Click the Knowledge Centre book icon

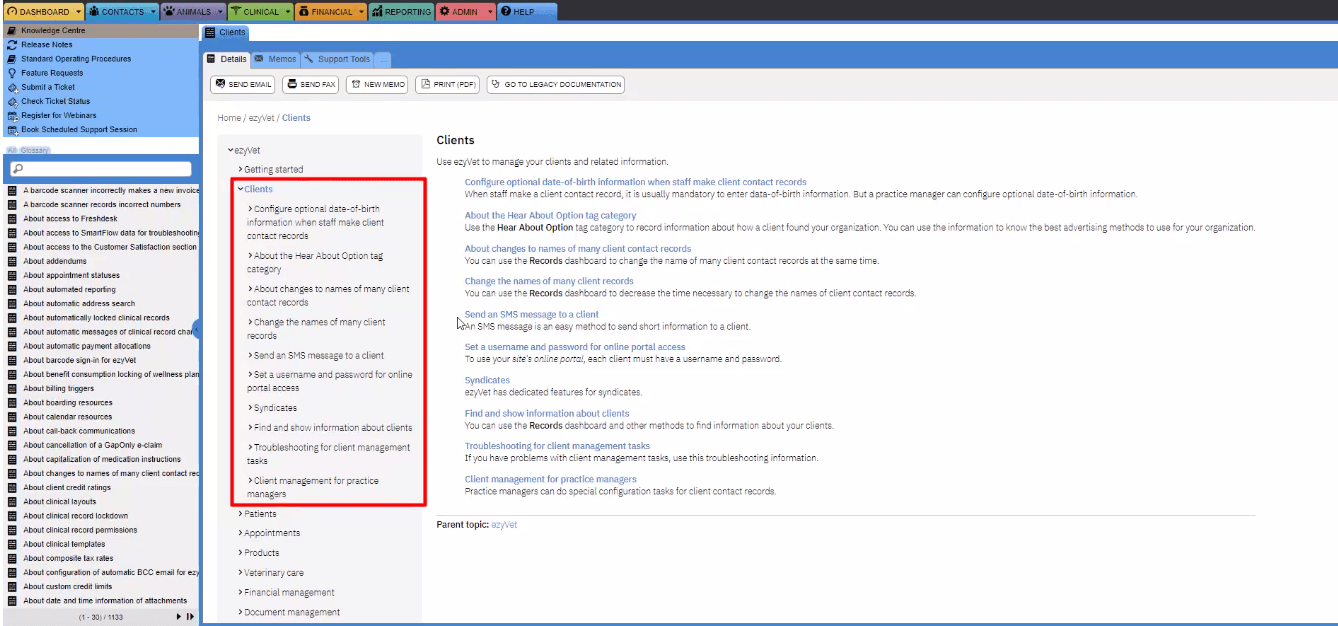tap(12, 31)
